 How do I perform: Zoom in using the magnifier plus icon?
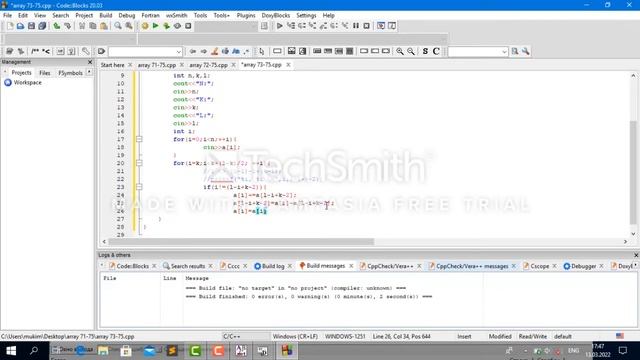coord(400,51)
